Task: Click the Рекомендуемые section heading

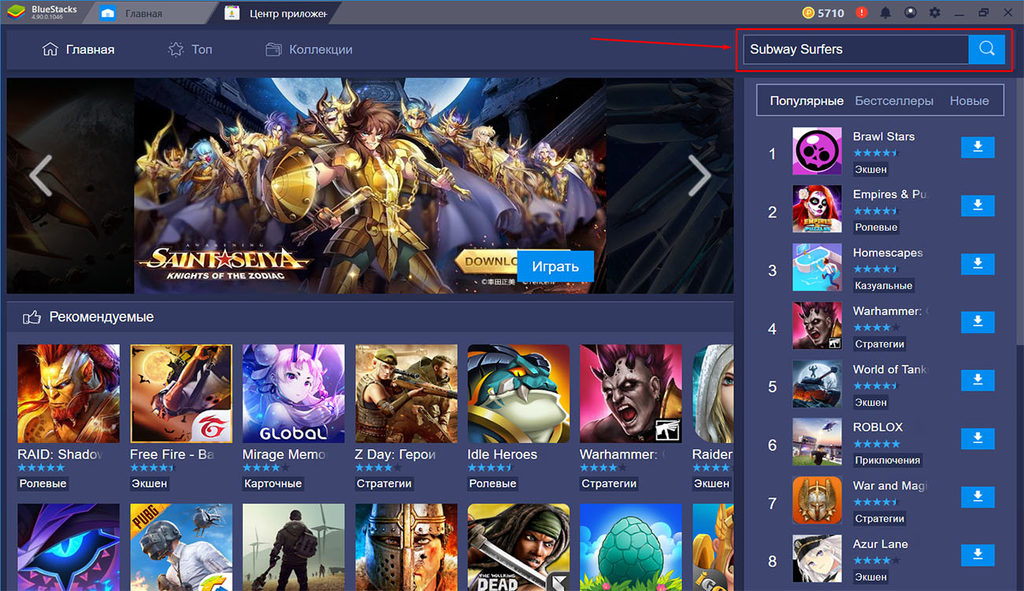Action: (x=102, y=317)
